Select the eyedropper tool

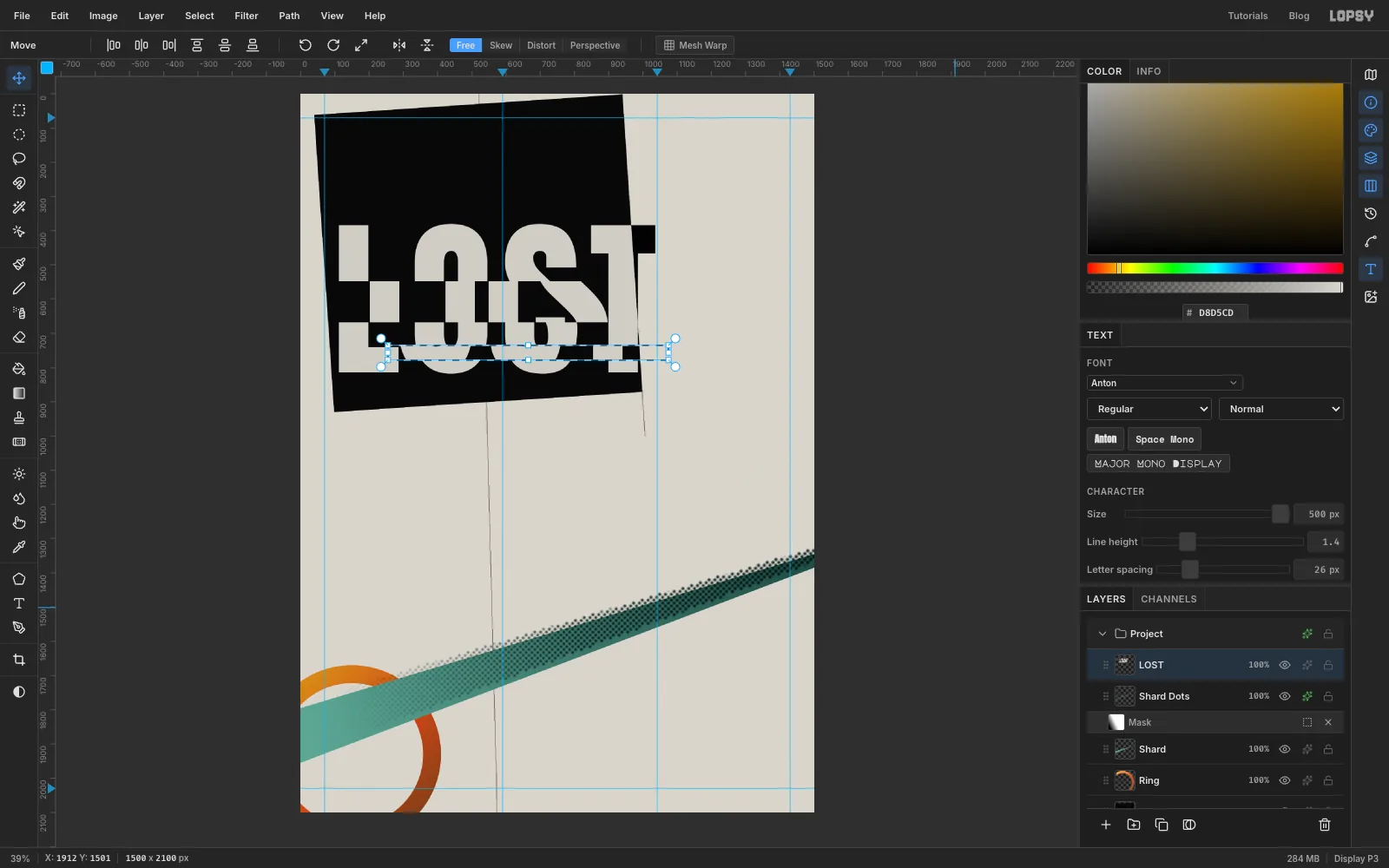click(x=19, y=547)
